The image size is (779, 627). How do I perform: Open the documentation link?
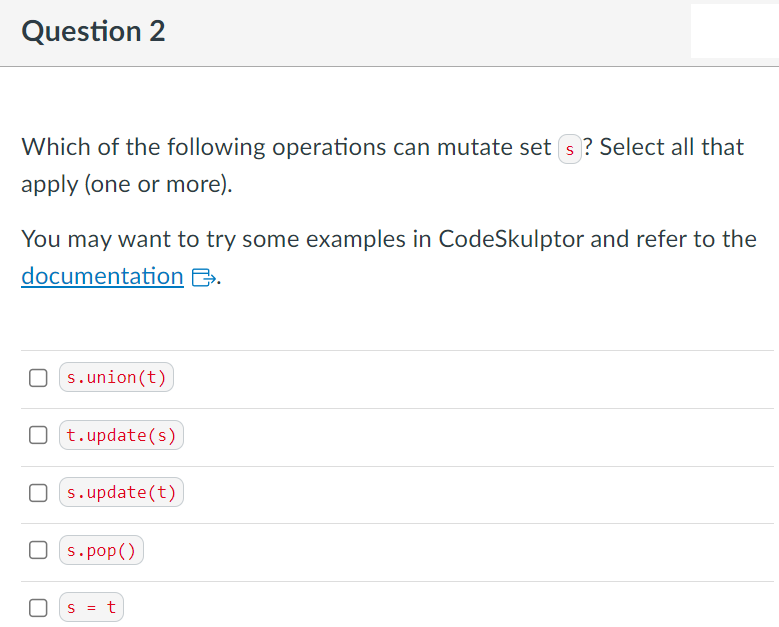click(102, 276)
